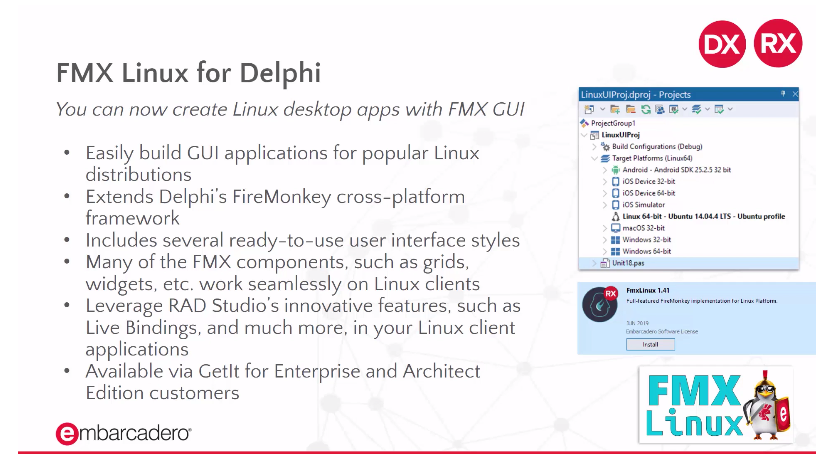Screen dimensions: 826x470
Task: Expand the Build Configurations node
Action: click(x=594, y=146)
